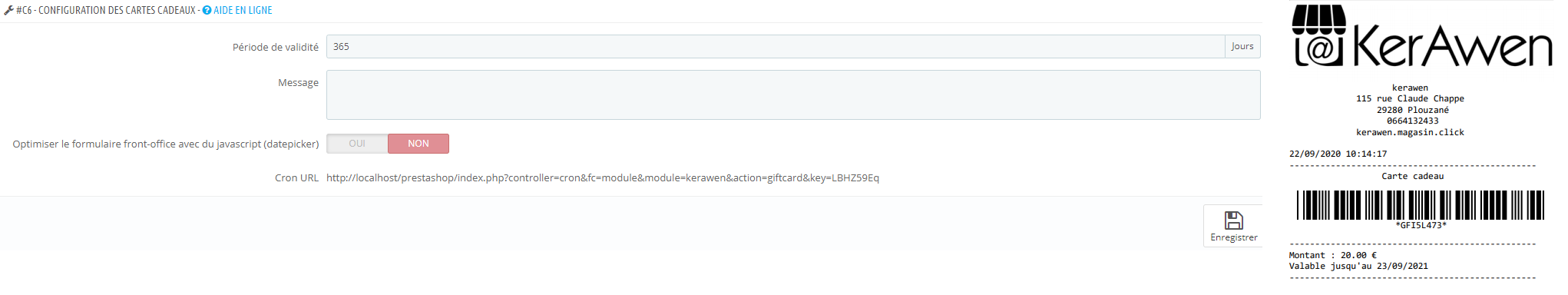
Task: Click the floppy disk save icon
Action: (x=1234, y=220)
